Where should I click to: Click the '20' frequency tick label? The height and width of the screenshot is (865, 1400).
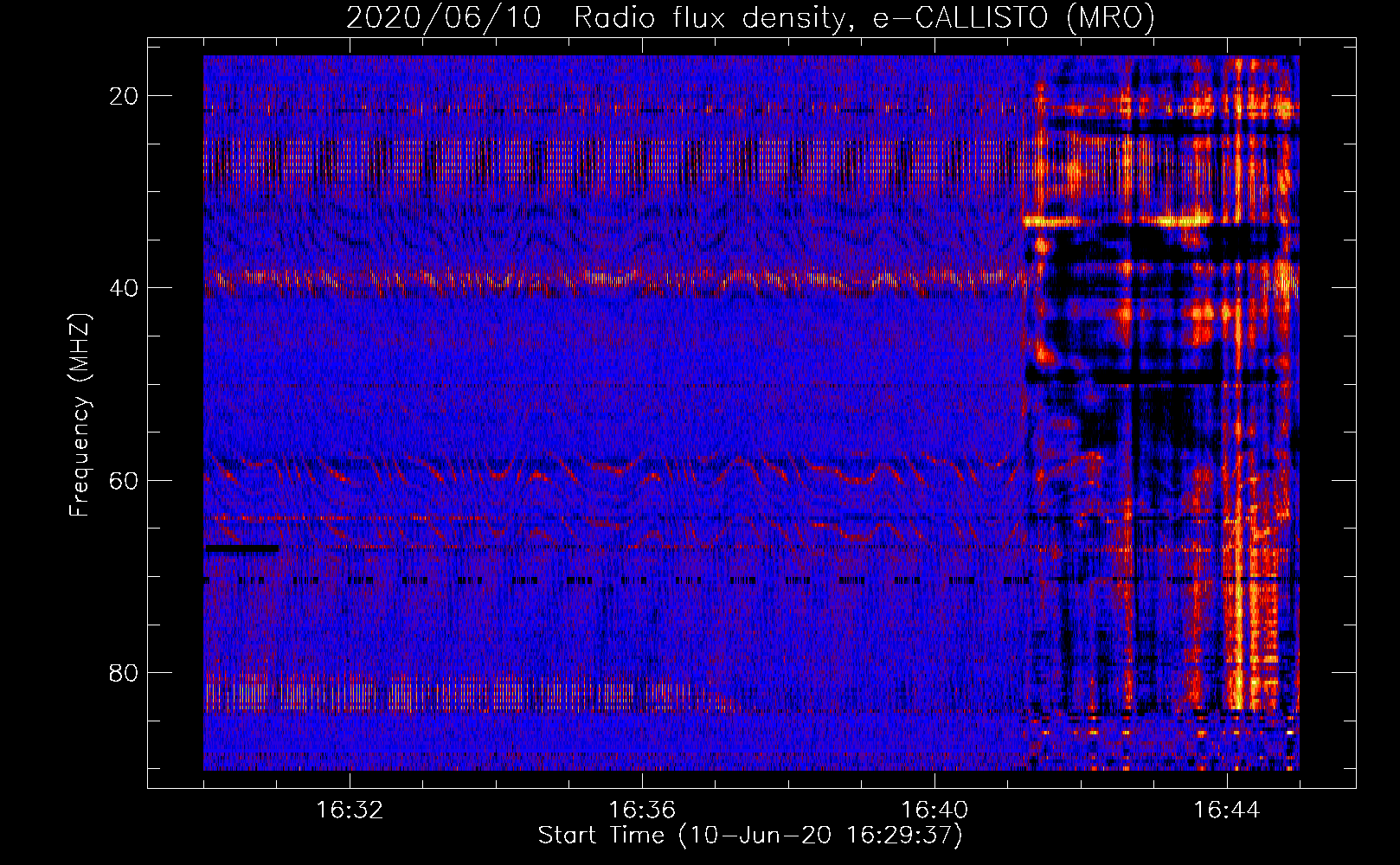coord(124,96)
